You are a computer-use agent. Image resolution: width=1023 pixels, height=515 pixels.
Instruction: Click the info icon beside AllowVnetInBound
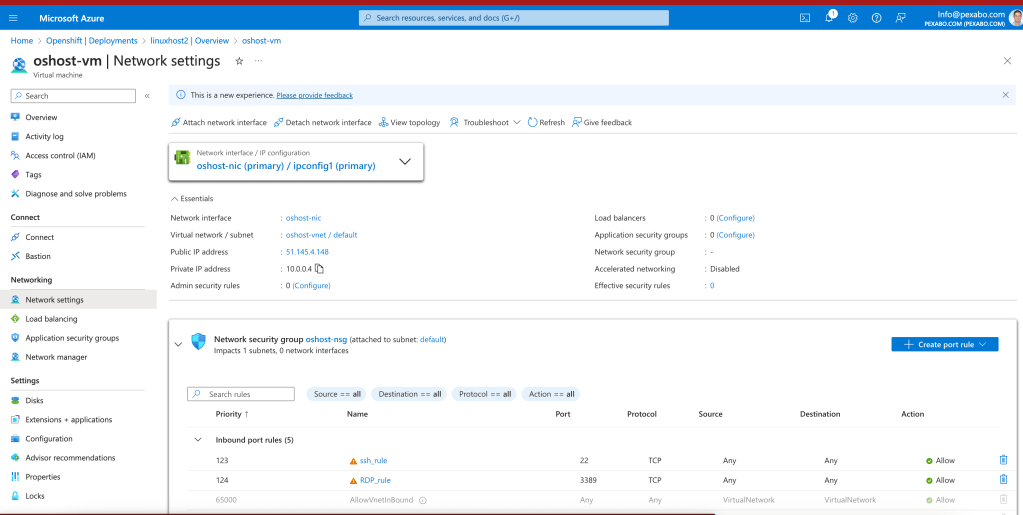(423, 500)
